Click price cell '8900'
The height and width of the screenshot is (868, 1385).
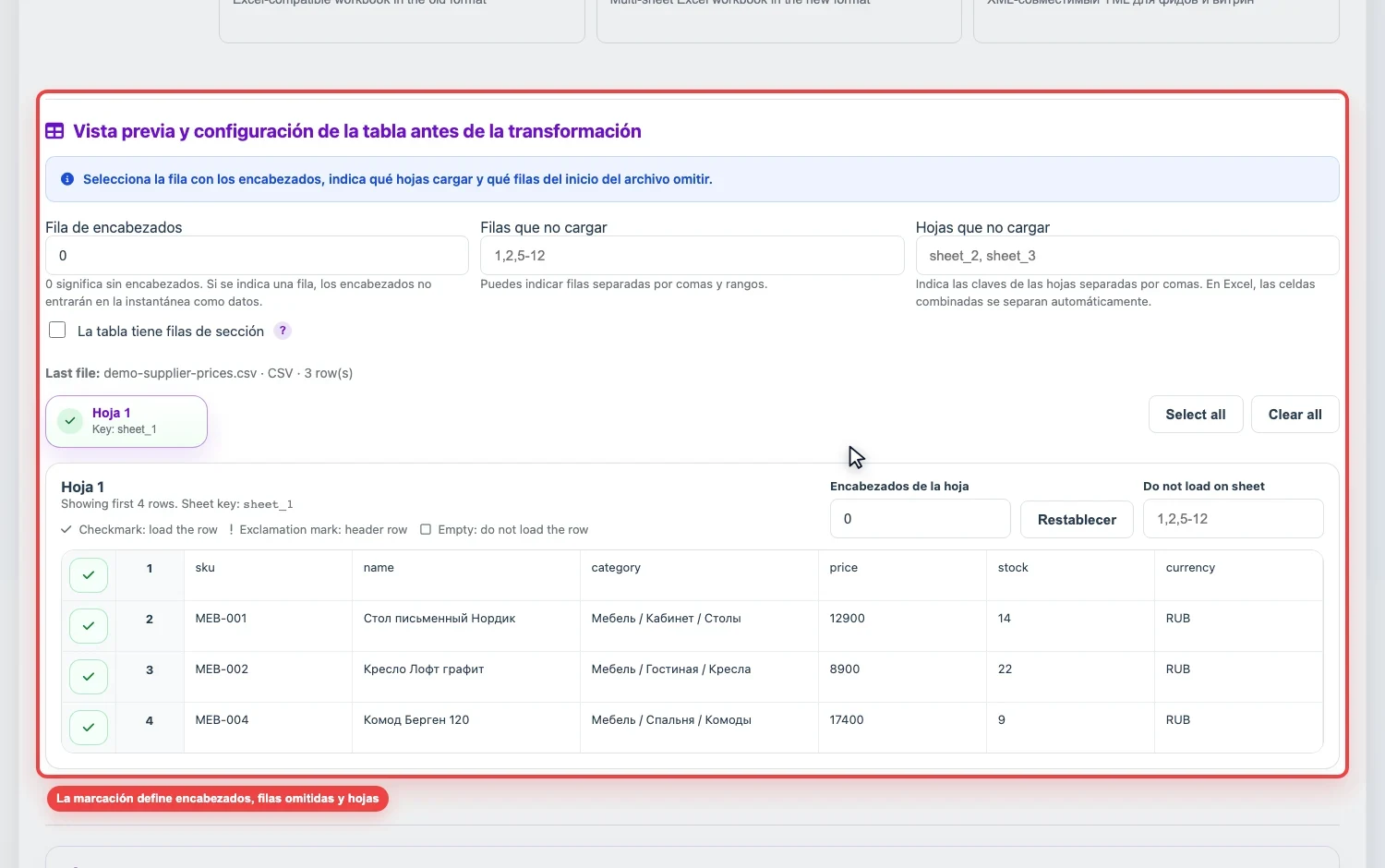pyautogui.click(x=902, y=677)
